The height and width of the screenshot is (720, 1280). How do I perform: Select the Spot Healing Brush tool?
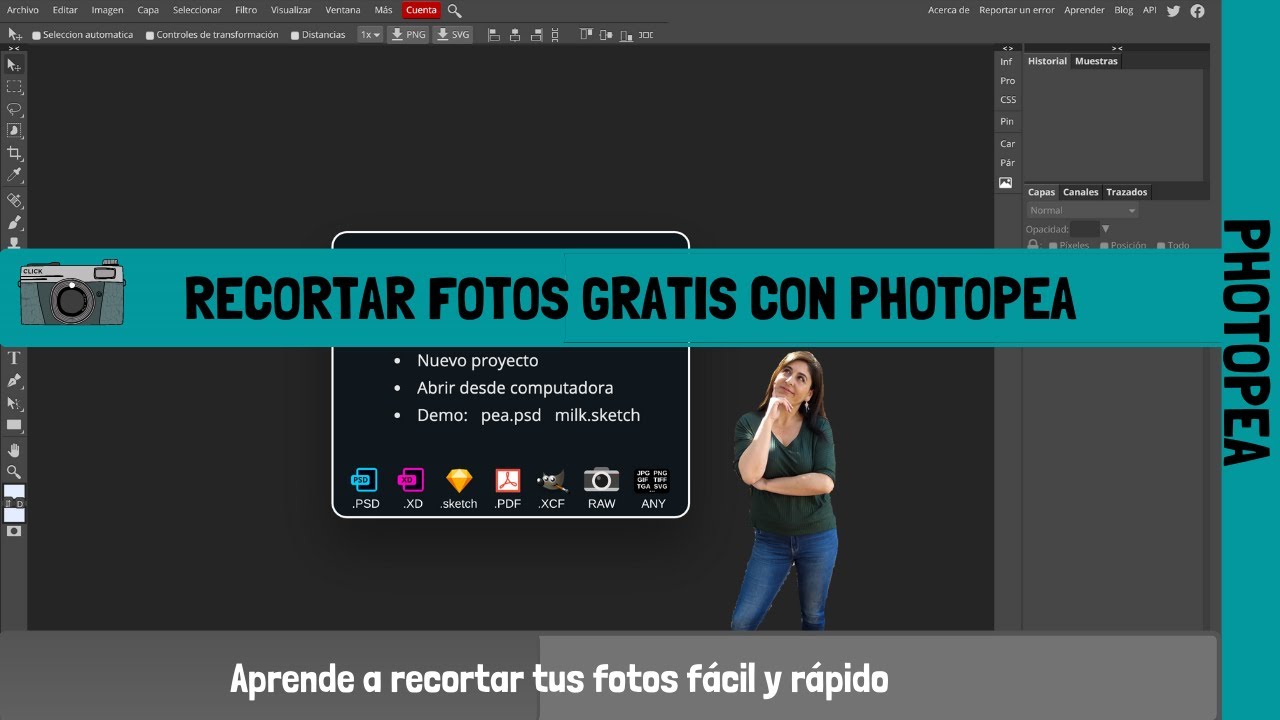click(14, 200)
